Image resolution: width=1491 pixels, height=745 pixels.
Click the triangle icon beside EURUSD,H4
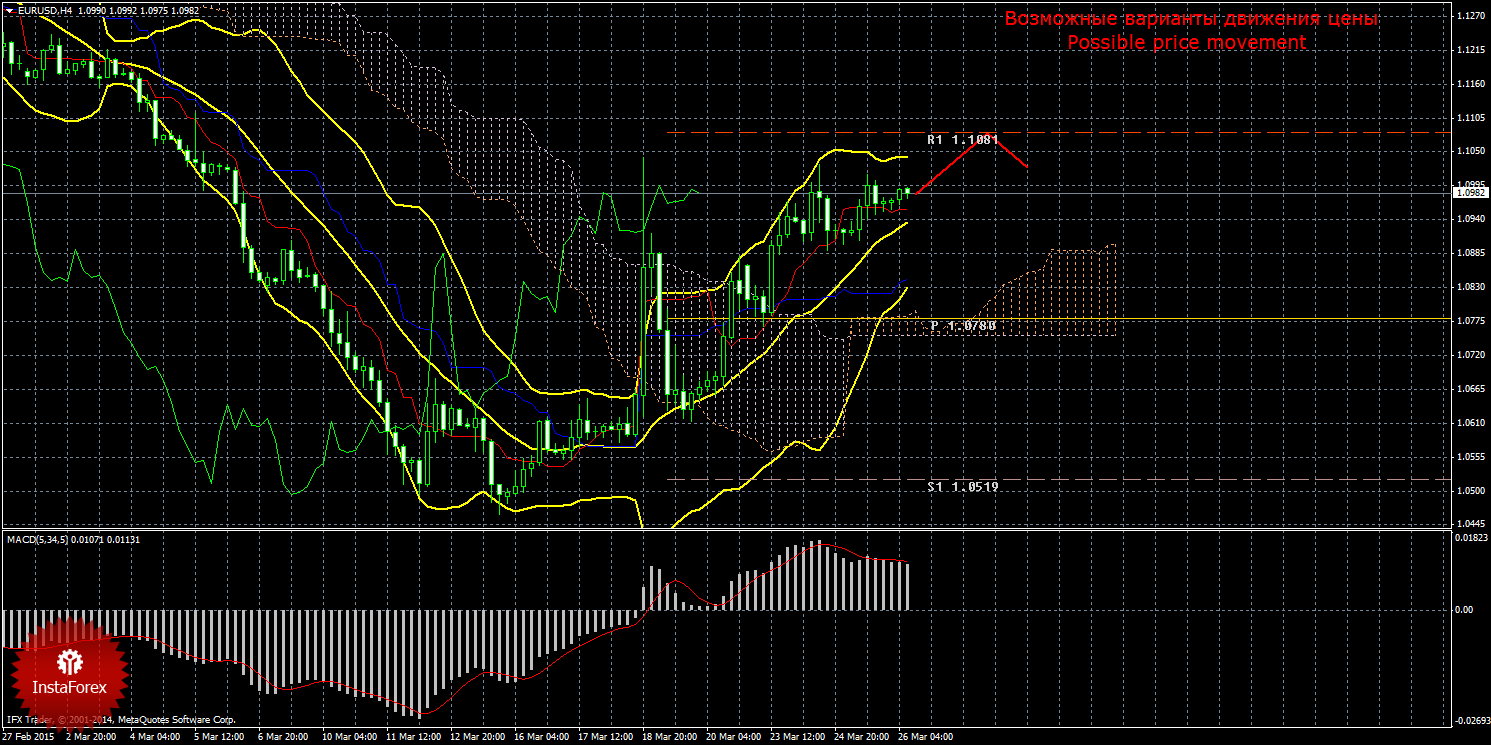click(x=9, y=9)
